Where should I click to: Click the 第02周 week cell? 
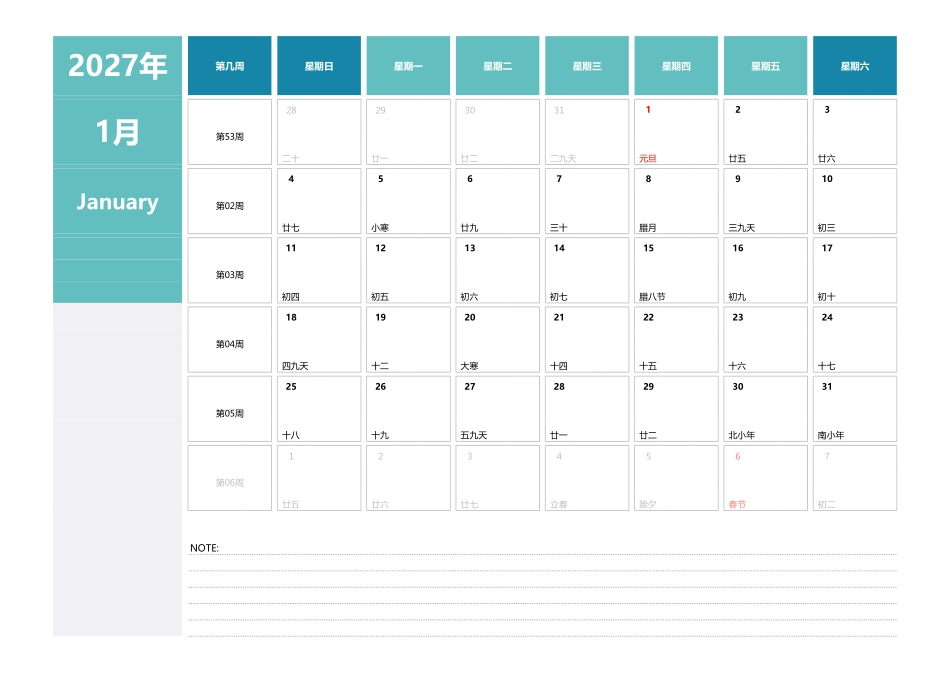point(230,201)
